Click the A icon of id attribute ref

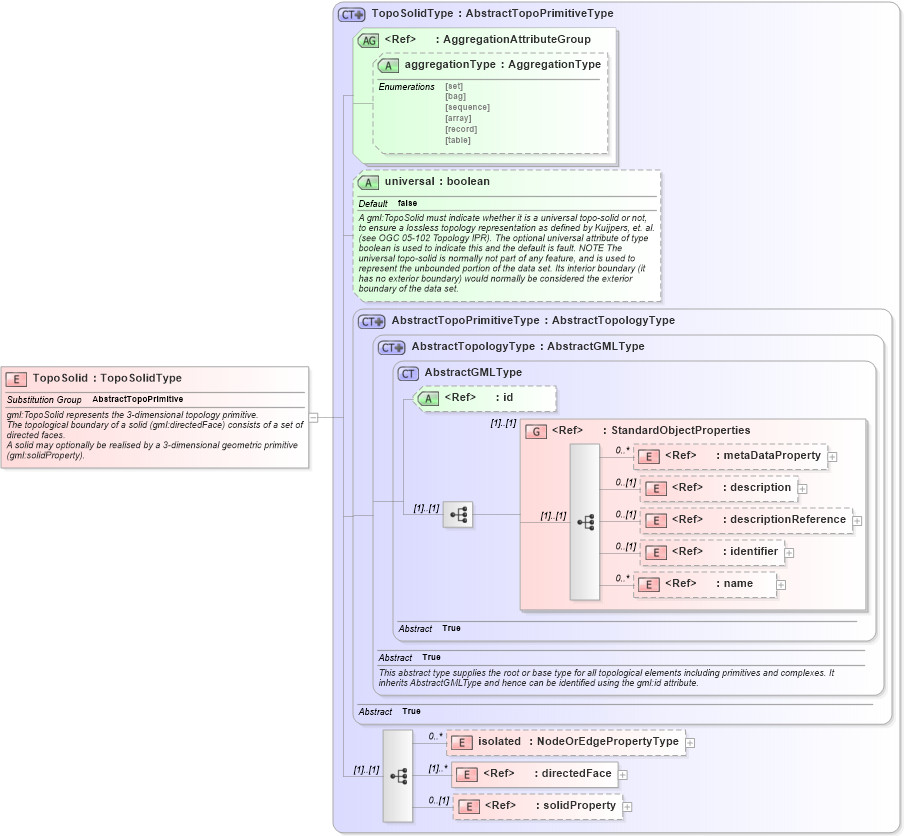pos(428,398)
